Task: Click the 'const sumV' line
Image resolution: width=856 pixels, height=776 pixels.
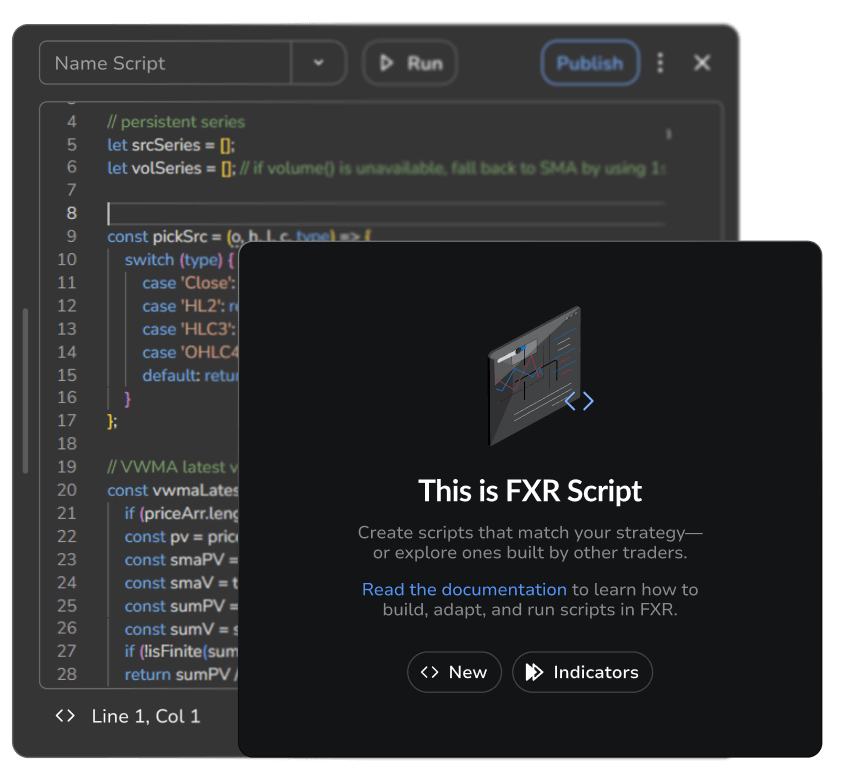Action: pyautogui.click(x=181, y=629)
